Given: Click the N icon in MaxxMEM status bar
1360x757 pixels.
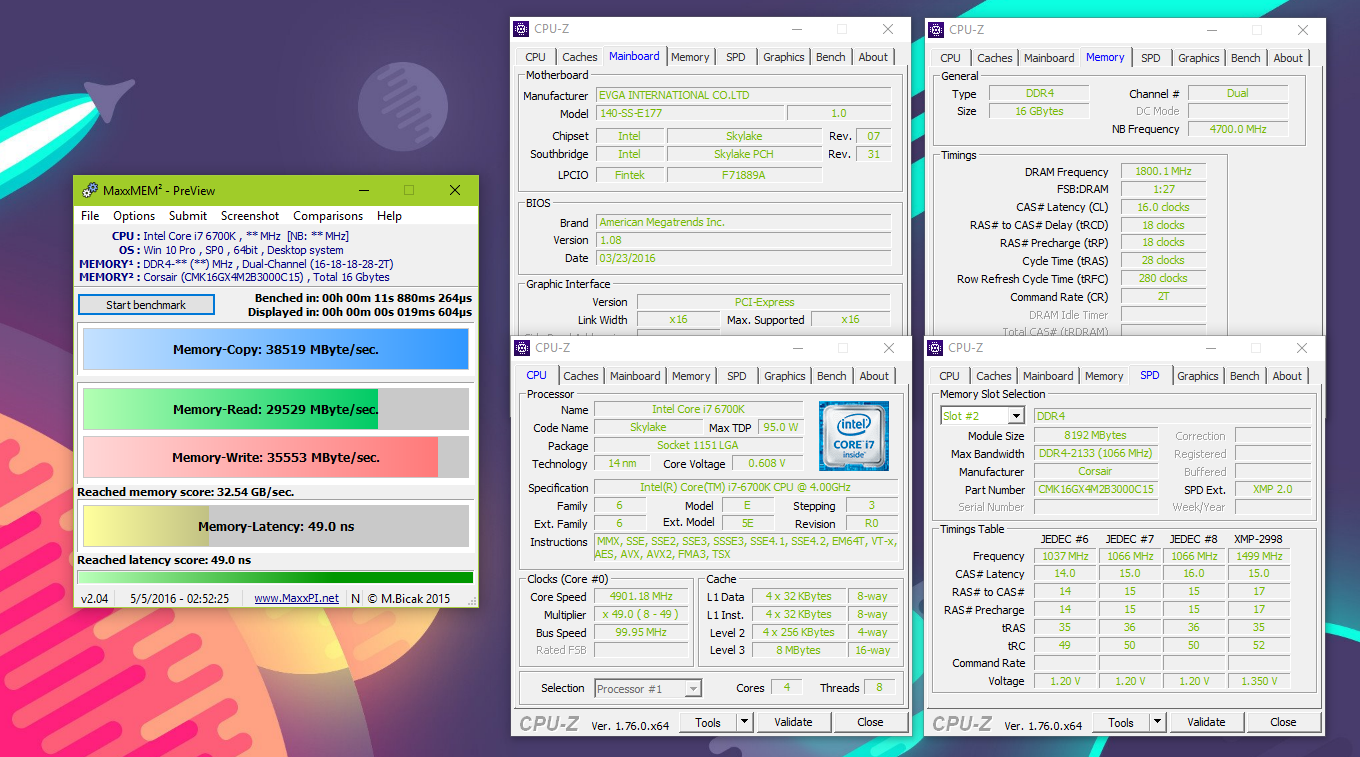Looking at the screenshot, I should click(355, 598).
